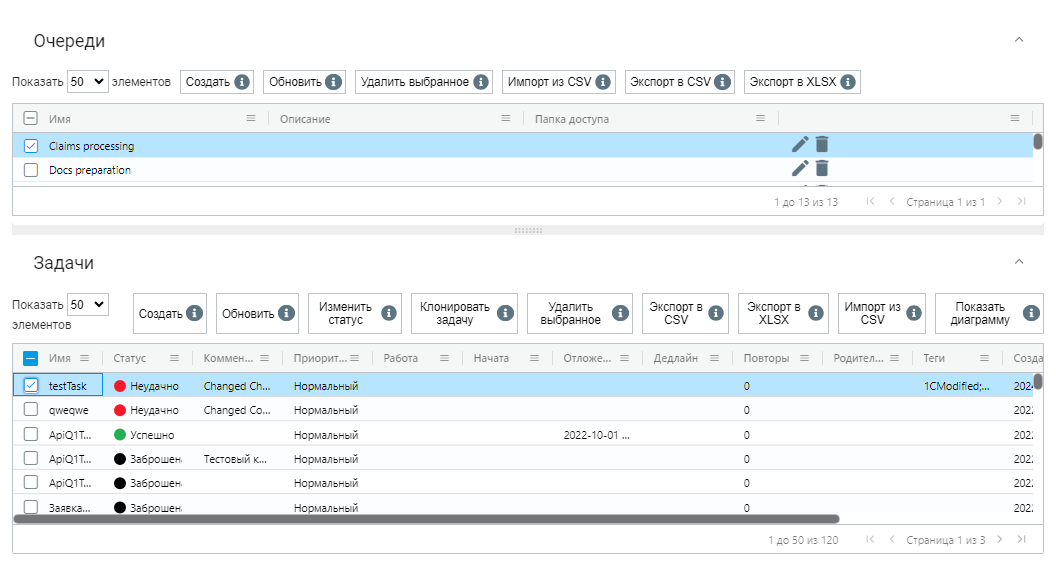Toggle the select-all checkbox in the tasks header

(30, 358)
